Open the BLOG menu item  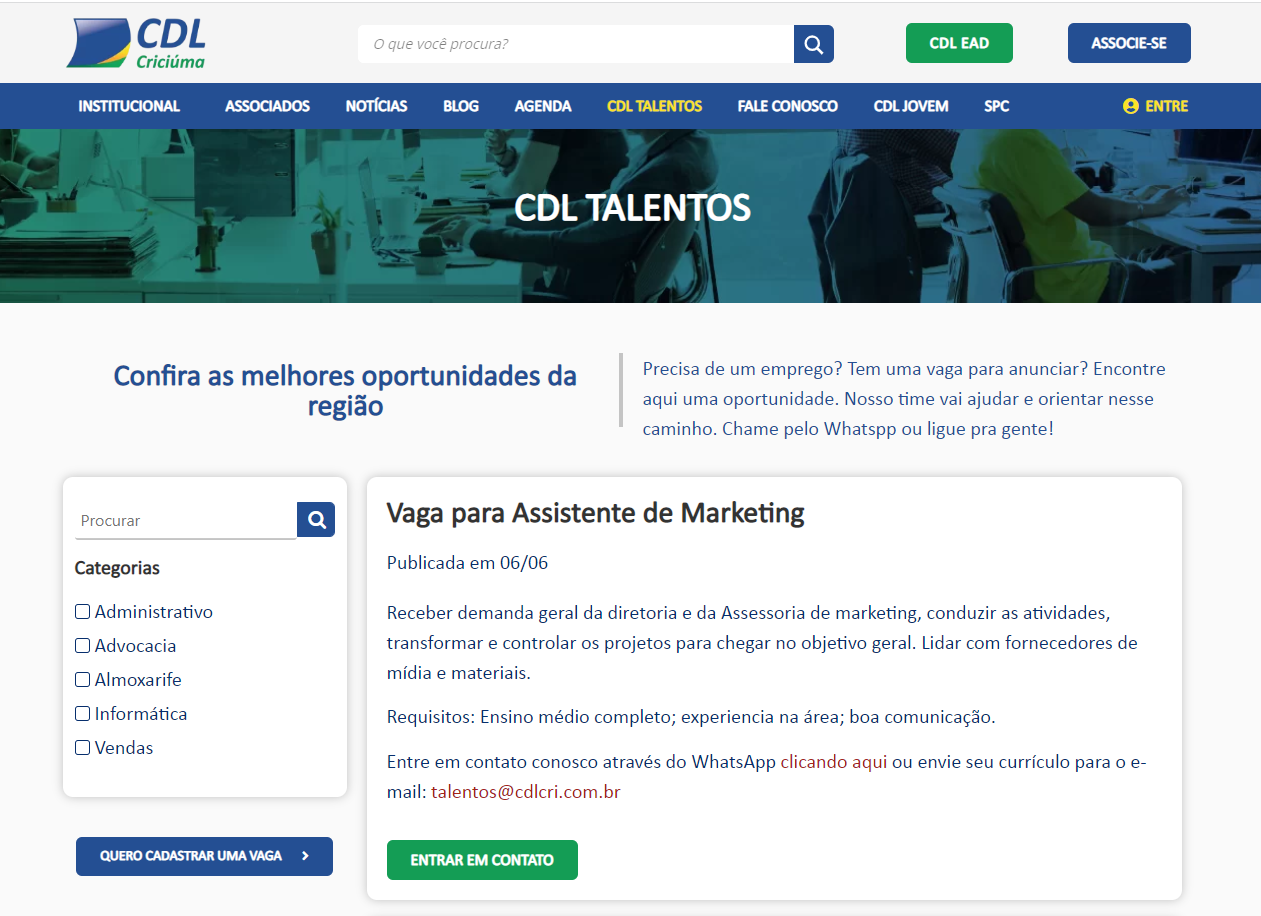click(x=461, y=106)
